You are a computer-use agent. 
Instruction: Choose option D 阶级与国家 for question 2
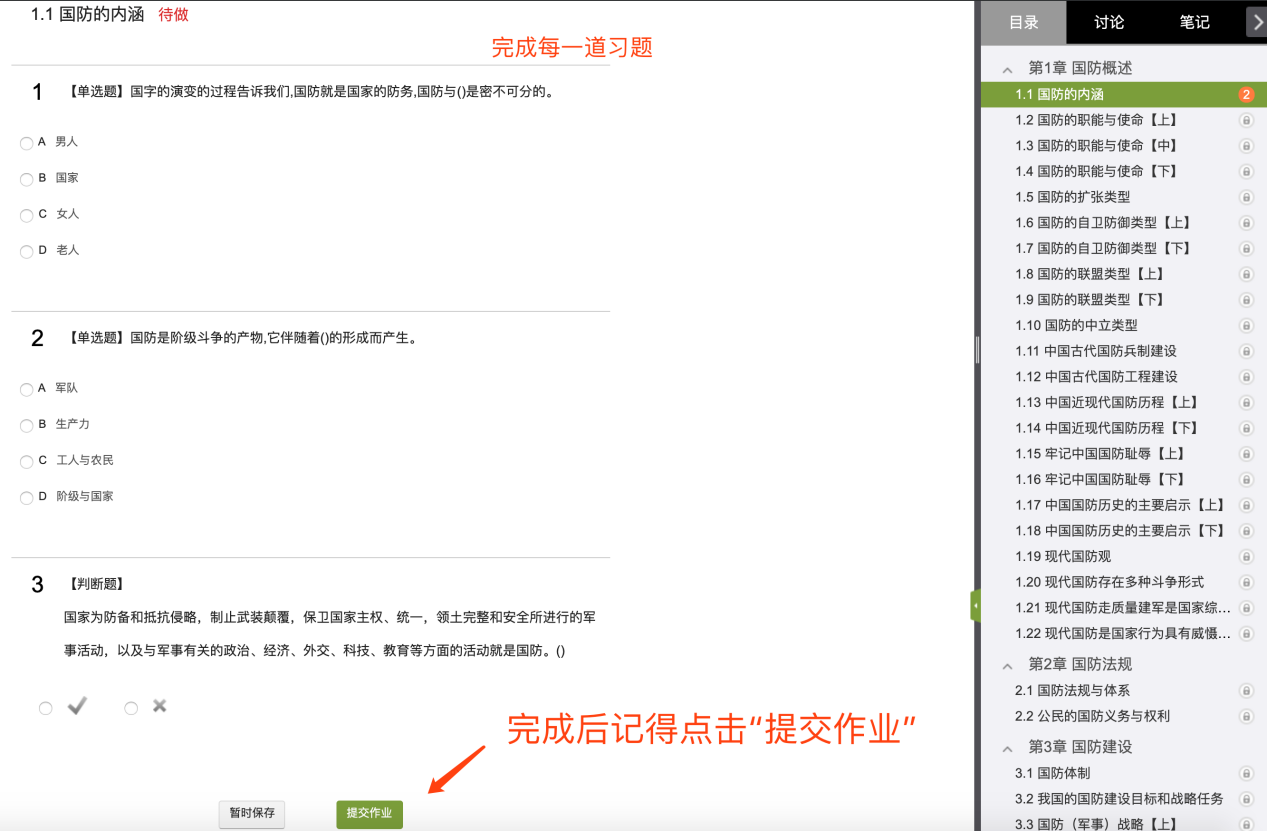[27, 497]
